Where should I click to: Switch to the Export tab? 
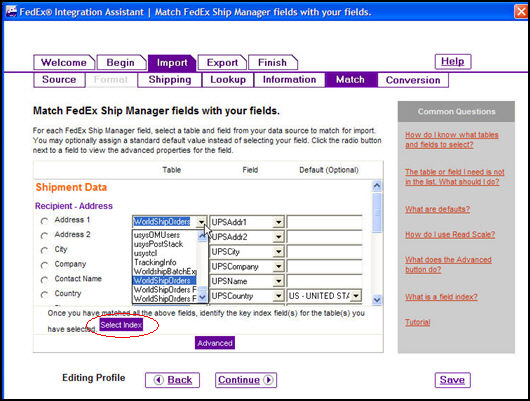click(222, 63)
